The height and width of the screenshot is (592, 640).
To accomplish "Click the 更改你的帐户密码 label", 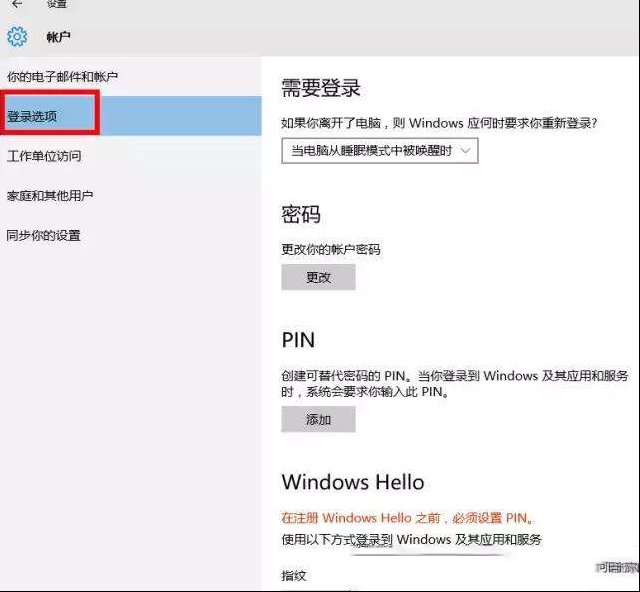I will (331, 249).
